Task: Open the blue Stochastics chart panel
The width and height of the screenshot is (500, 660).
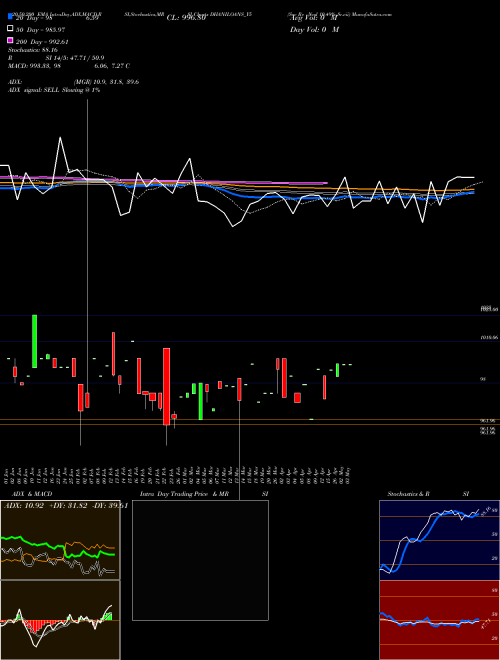Action: pos(439,540)
